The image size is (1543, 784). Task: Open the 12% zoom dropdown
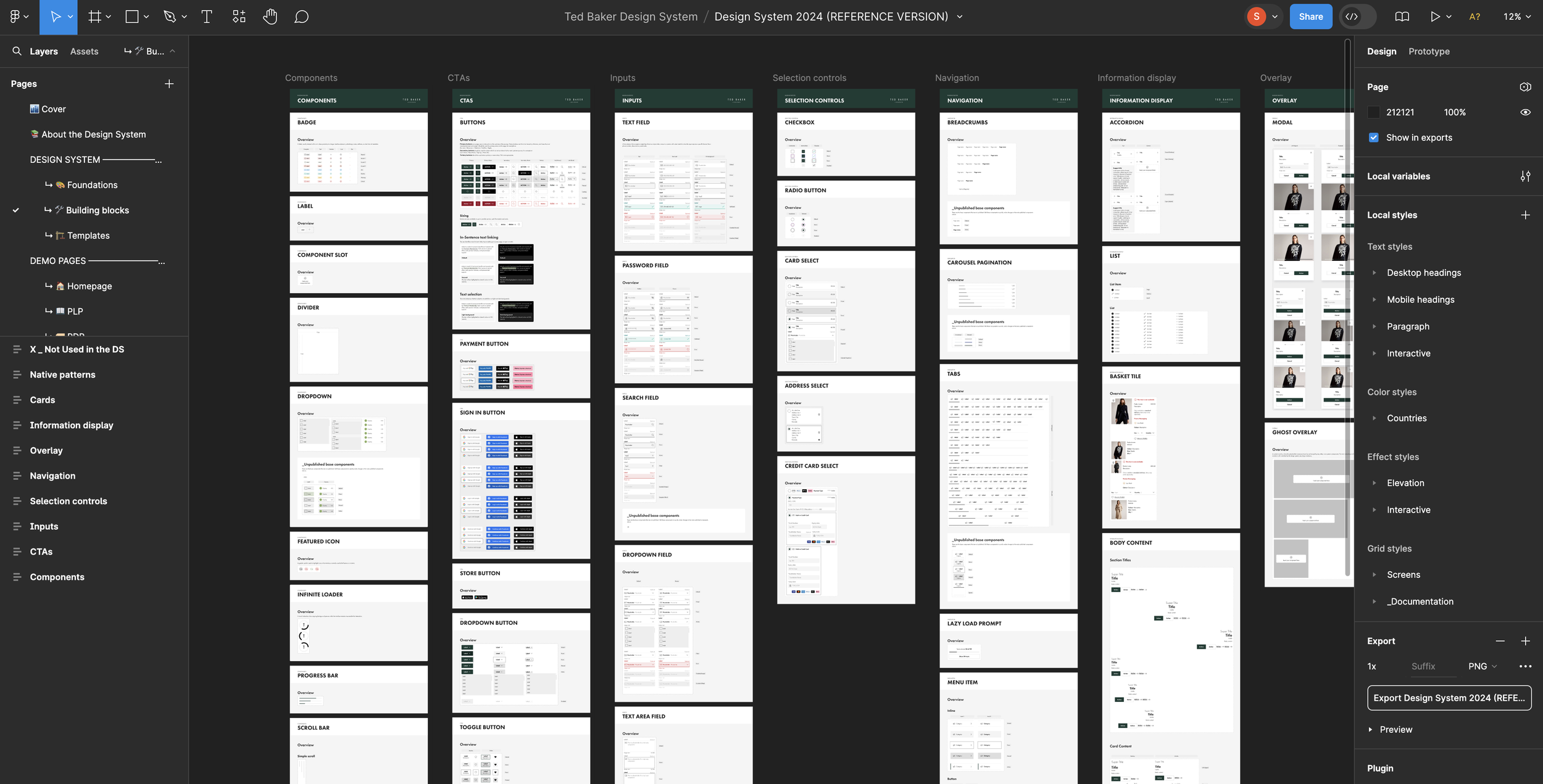(1516, 17)
